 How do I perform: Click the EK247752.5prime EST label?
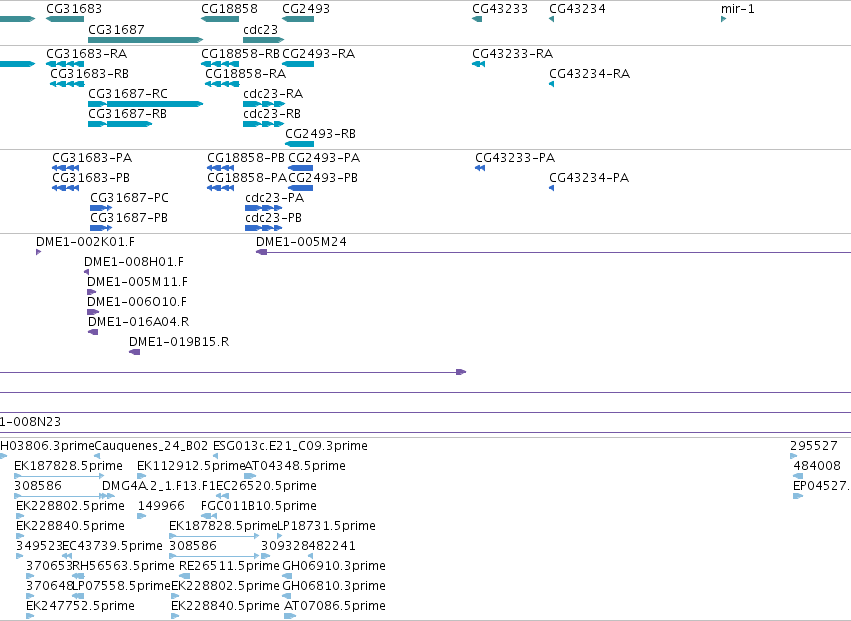[80, 606]
